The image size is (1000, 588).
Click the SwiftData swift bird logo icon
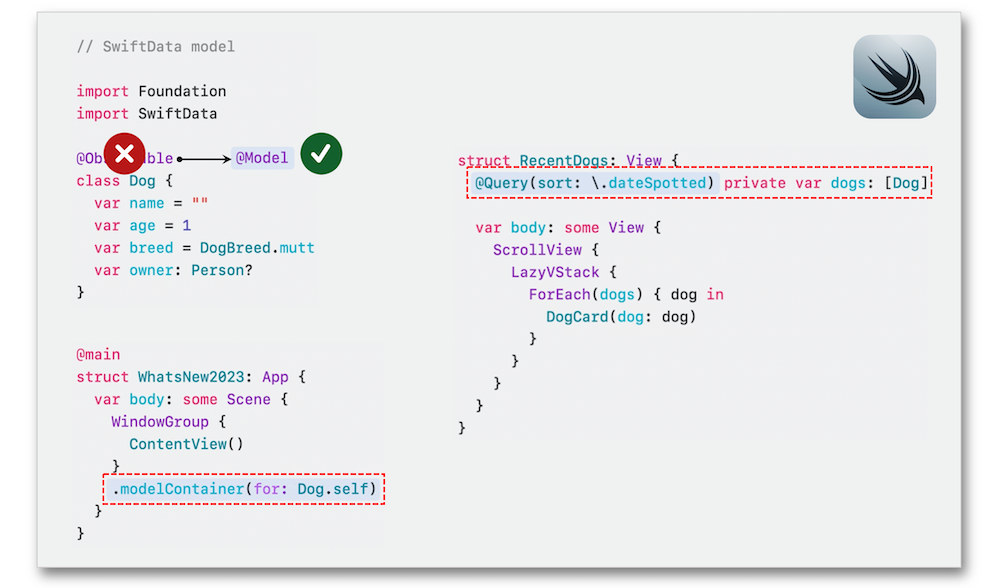(x=894, y=77)
